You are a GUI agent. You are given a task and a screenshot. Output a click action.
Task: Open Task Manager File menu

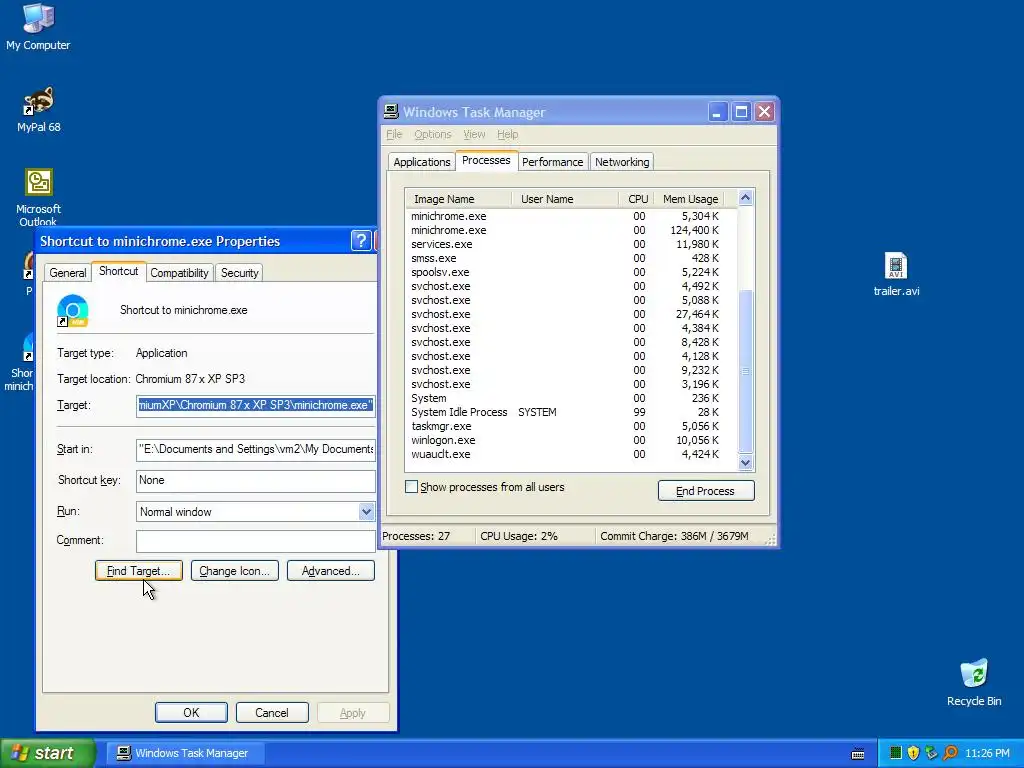(394, 134)
